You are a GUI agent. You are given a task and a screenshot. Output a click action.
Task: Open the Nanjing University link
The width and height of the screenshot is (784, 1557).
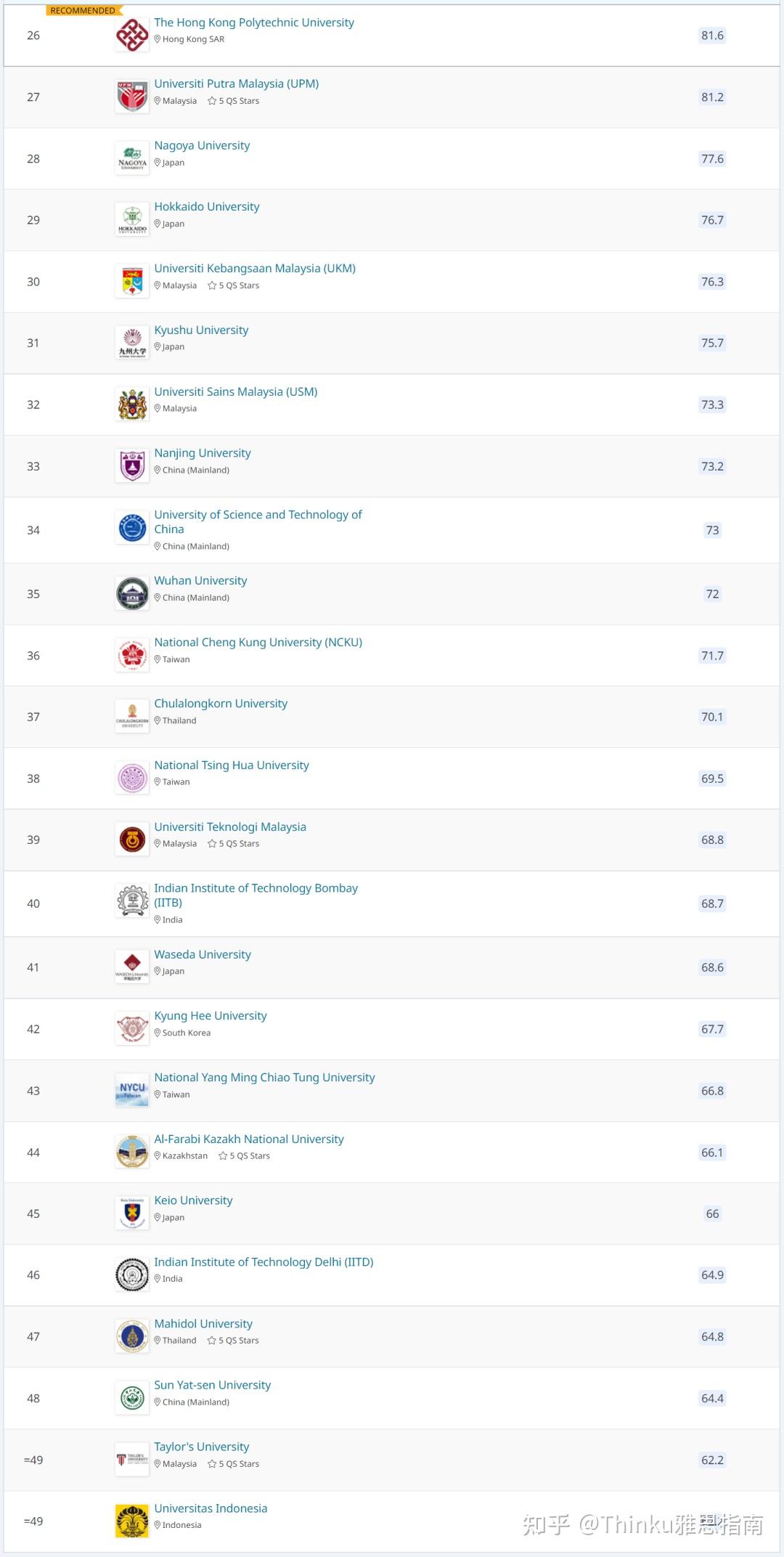coord(203,453)
